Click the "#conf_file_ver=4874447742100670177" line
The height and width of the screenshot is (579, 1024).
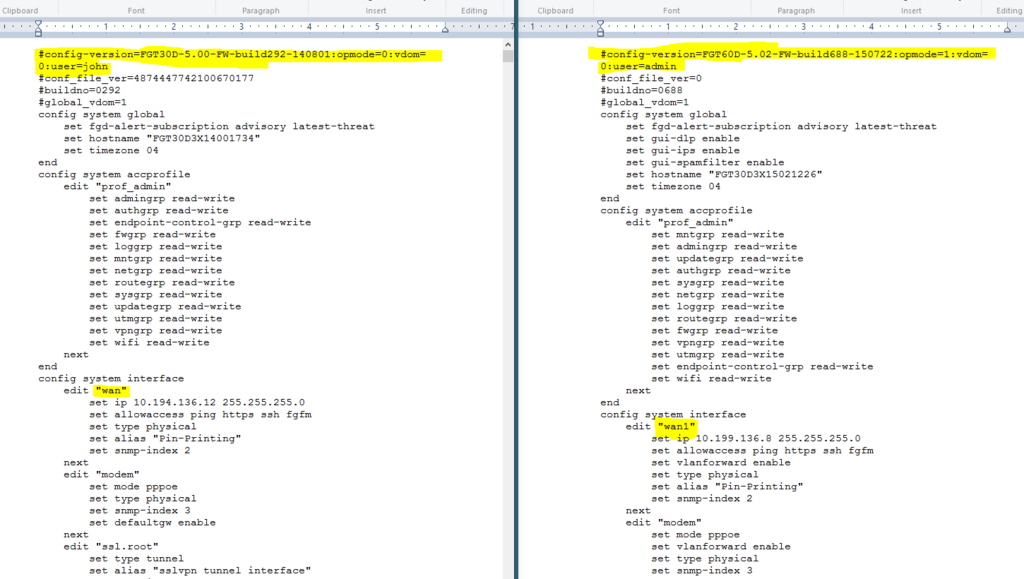[x=146, y=78]
